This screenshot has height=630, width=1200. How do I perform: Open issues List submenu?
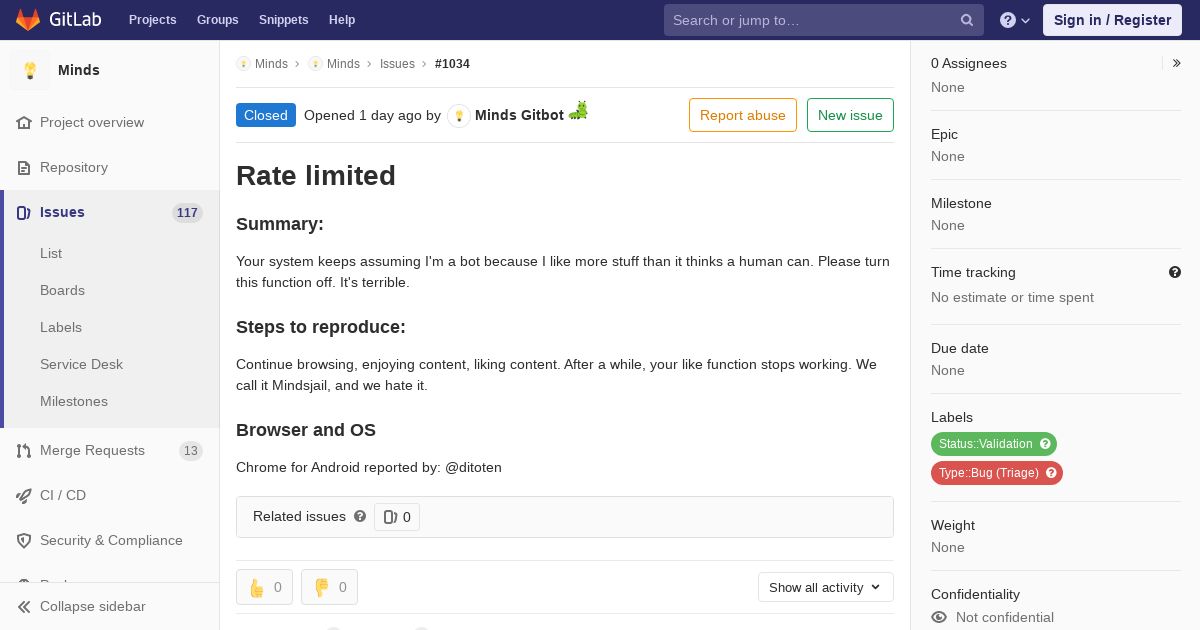pyautogui.click(x=51, y=253)
